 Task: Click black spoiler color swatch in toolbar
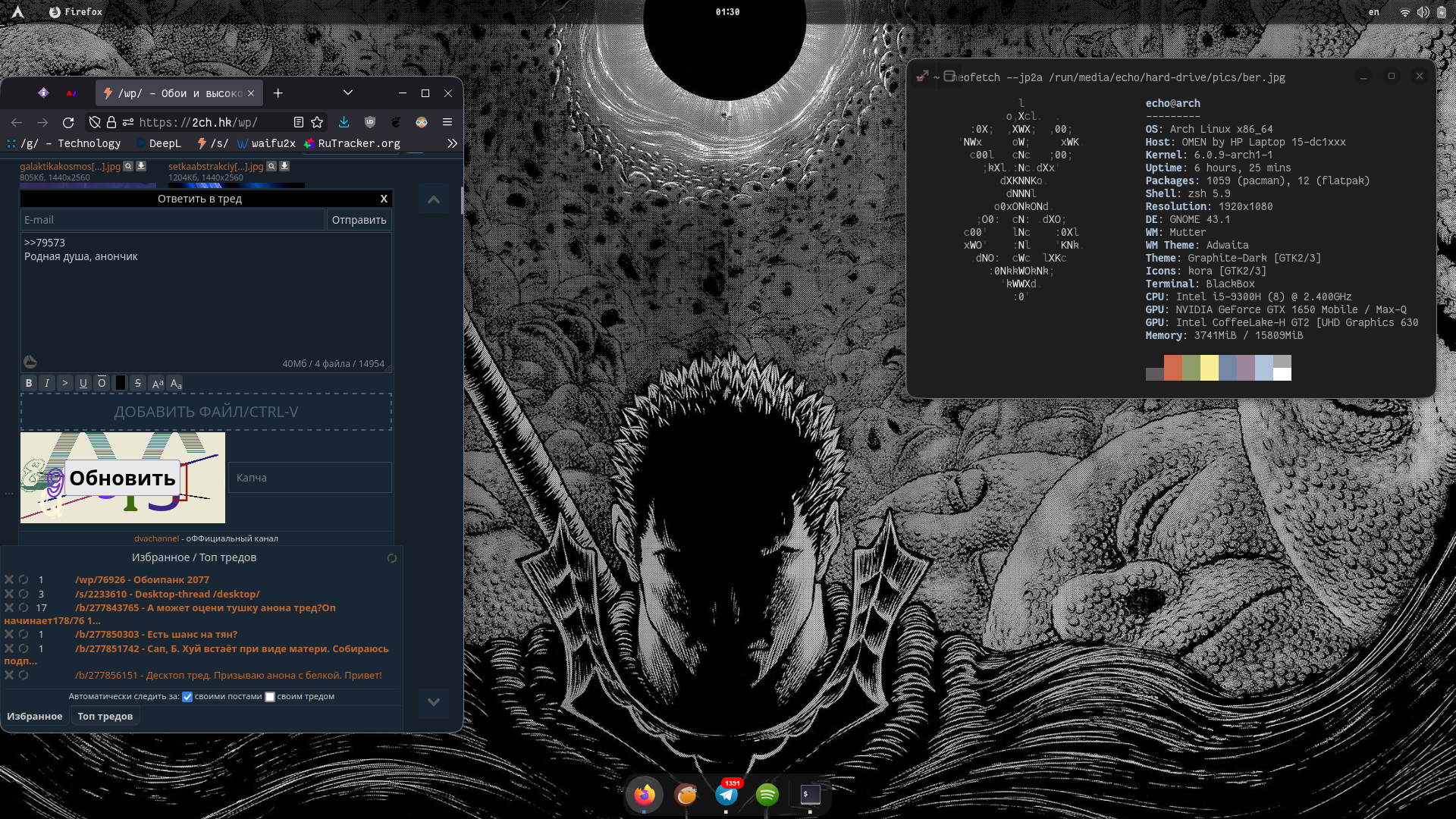click(x=120, y=383)
